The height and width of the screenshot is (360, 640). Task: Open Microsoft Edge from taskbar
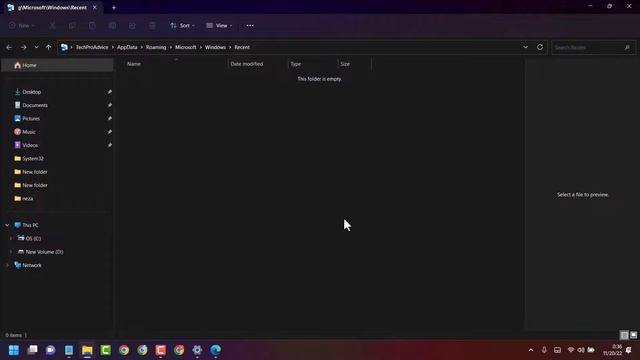click(x=216, y=350)
